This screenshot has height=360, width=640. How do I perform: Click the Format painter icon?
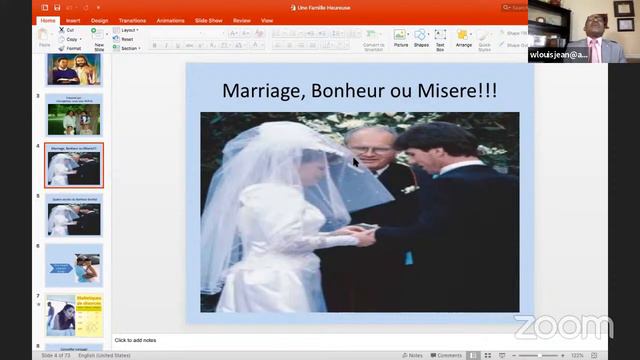click(x=62, y=48)
